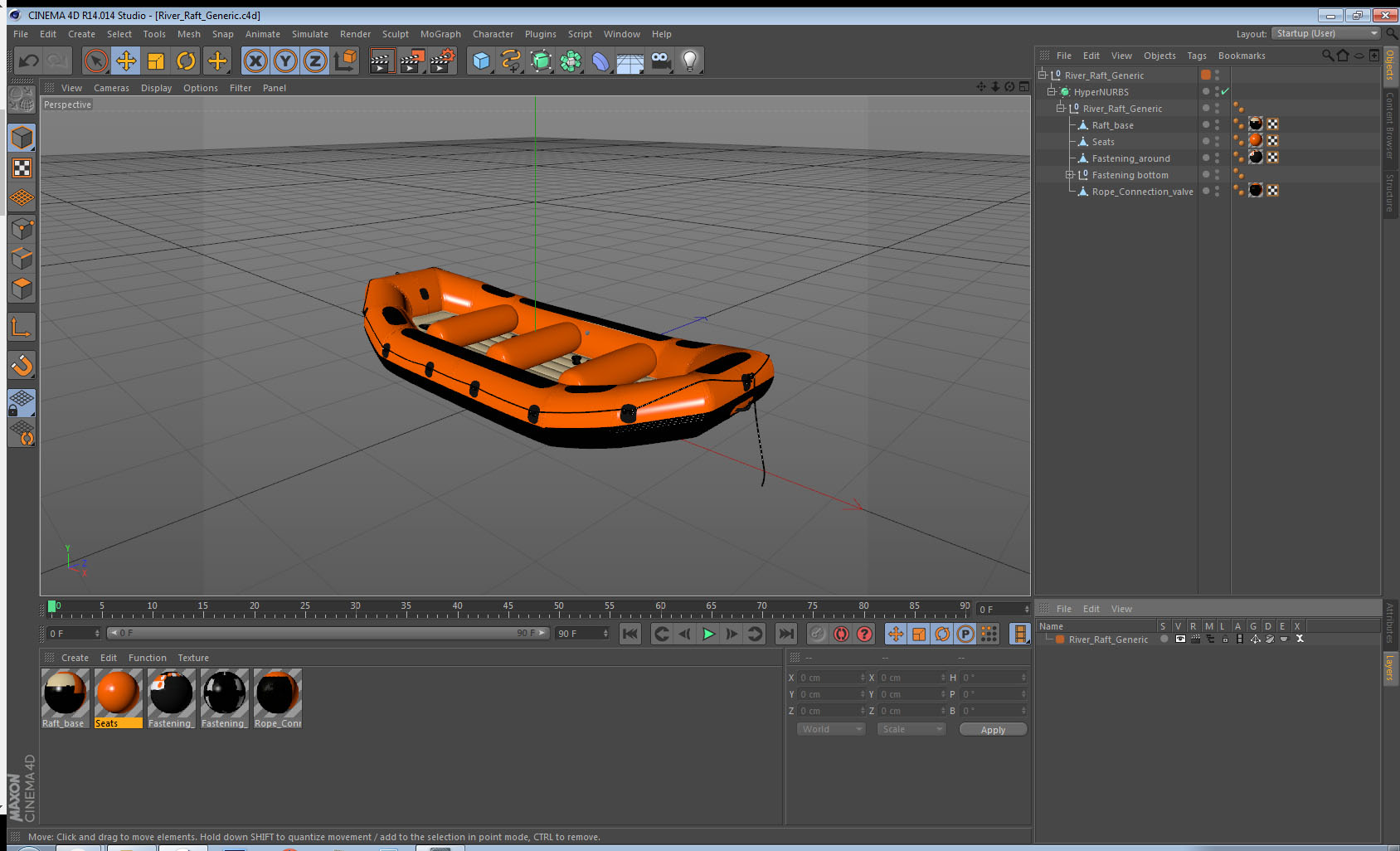Screen dimensions: 1400x851
Task: Select the Rope_Conn material swatch
Action: pos(277,698)
